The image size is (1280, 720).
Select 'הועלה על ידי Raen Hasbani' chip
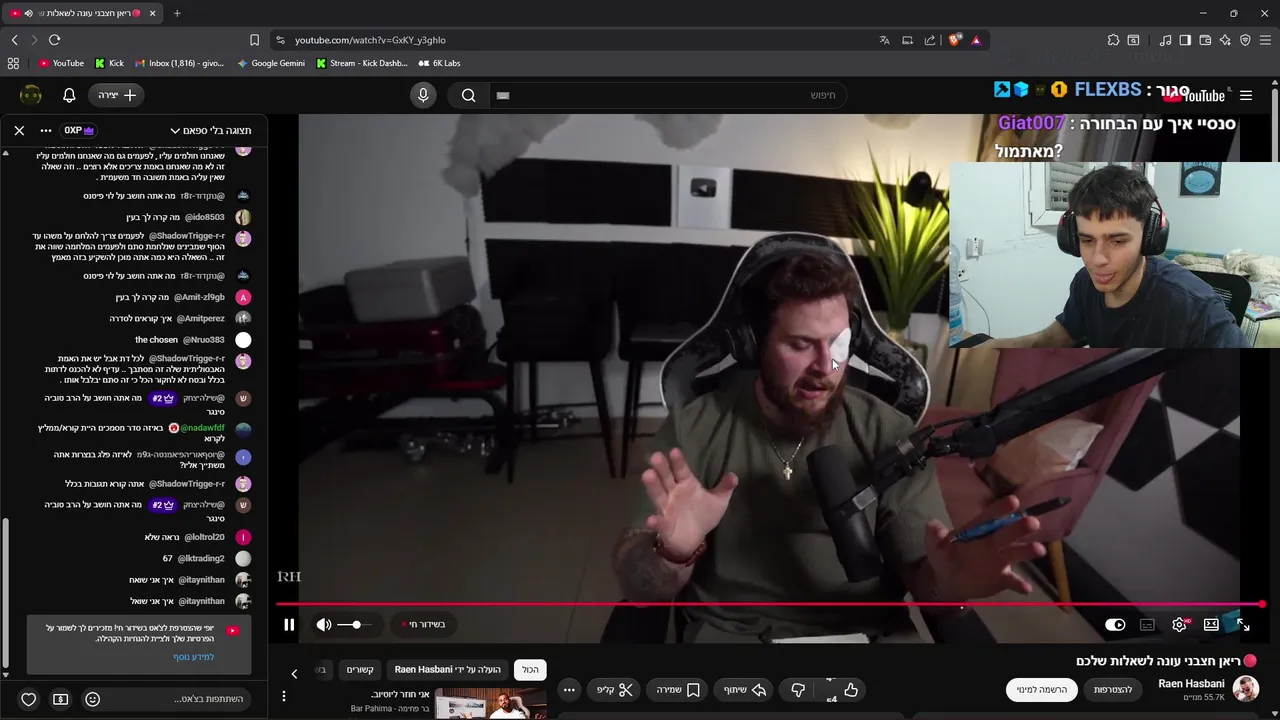pos(448,670)
